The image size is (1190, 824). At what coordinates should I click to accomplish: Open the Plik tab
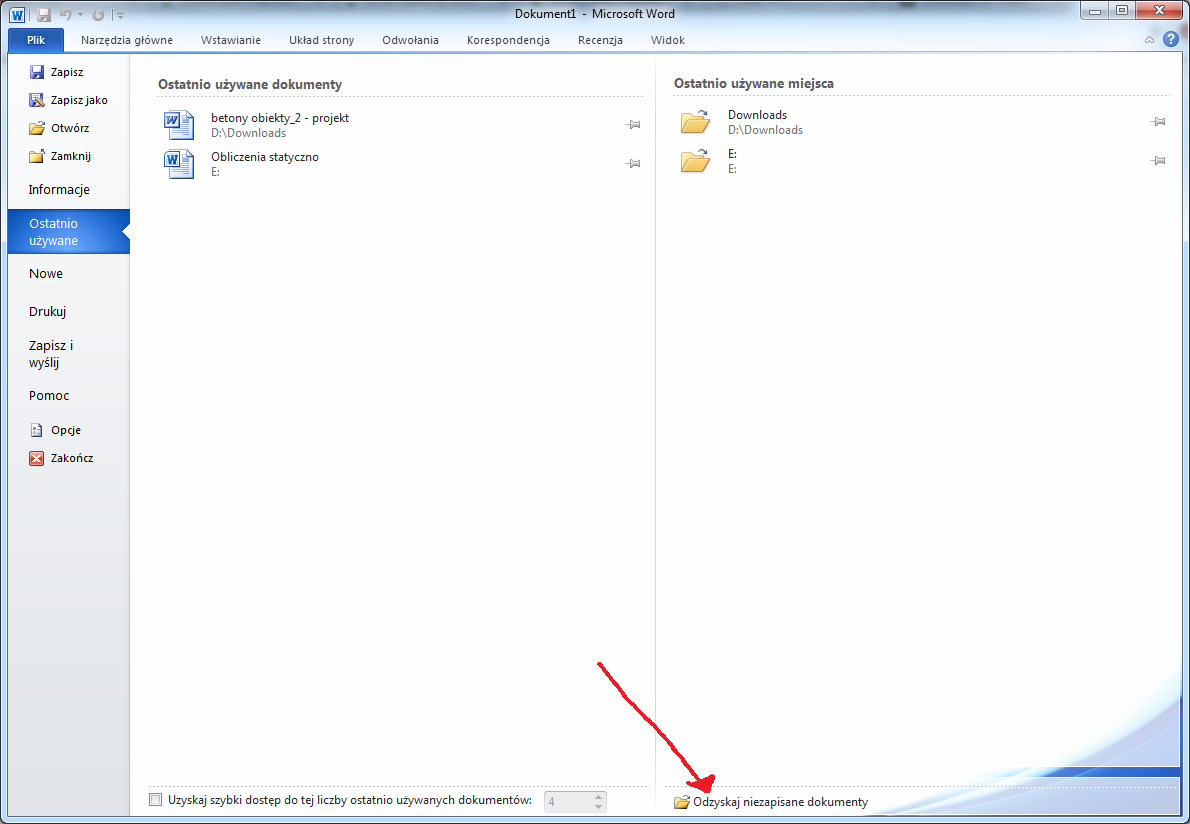click(x=36, y=40)
